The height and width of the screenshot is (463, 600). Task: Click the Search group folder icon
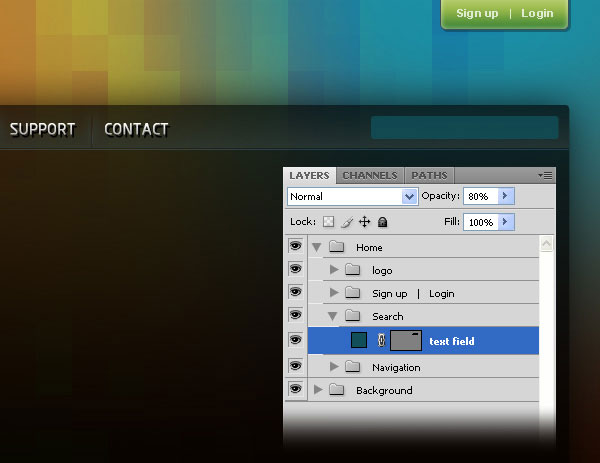pyautogui.click(x=352, y=316)
